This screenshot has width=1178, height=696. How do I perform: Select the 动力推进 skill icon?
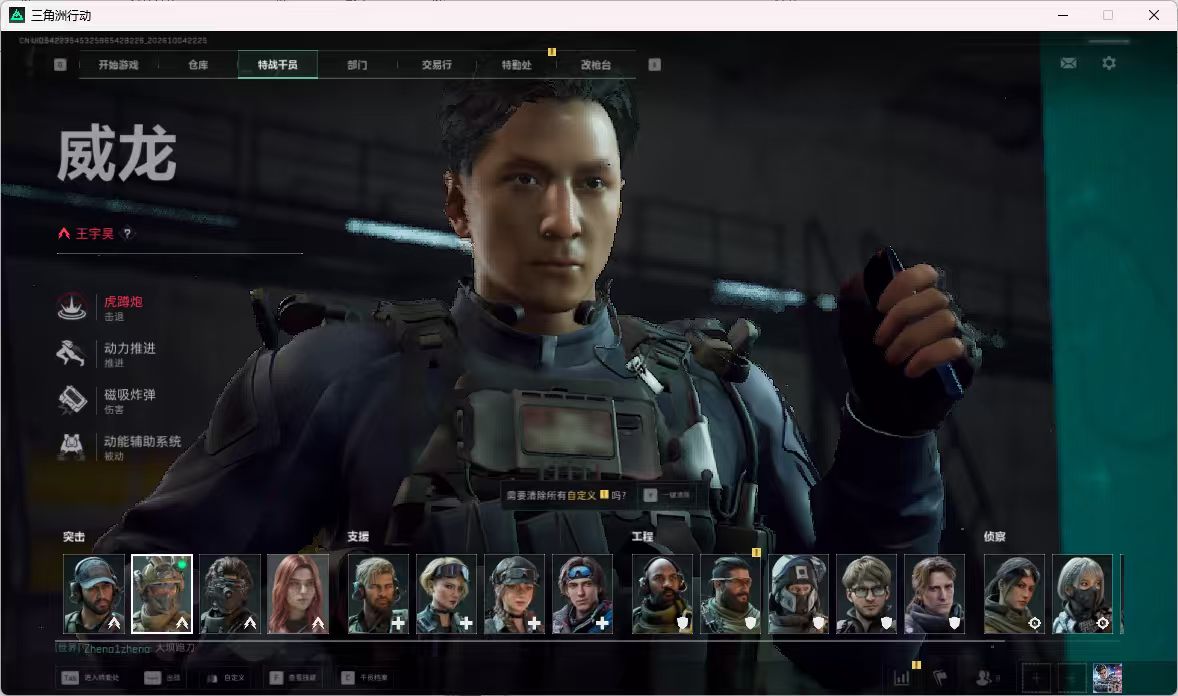(x=72, y=353)
